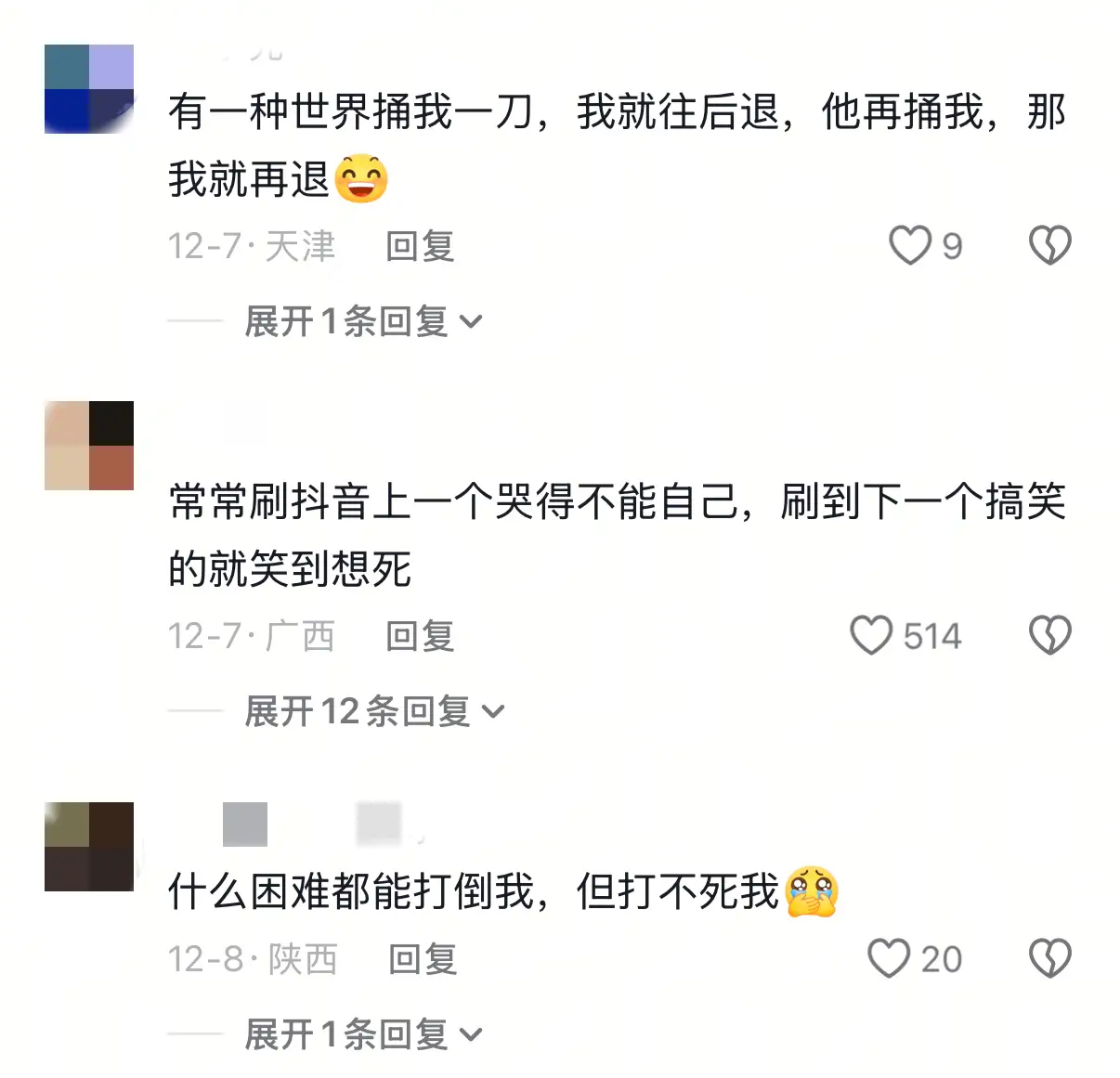This screenshot has height=1078, width=1120.
Task: Dislike the Tianjin comment via broken heart
Action: [1050, 246]
